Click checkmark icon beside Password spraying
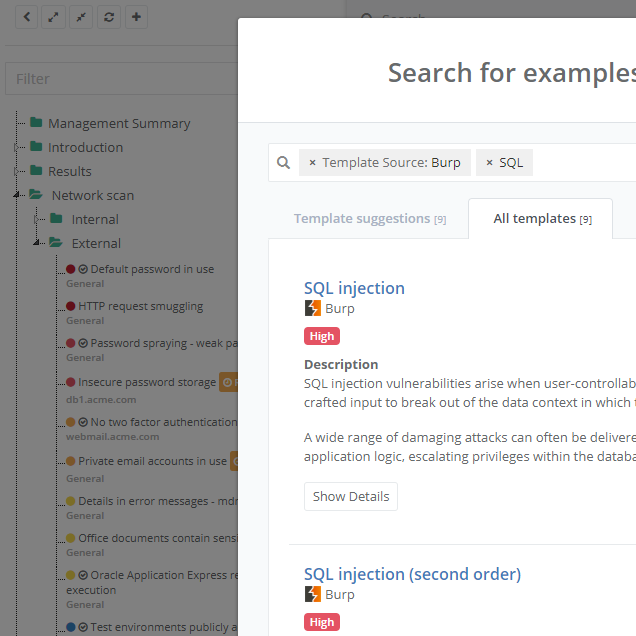The height and width of the screenshot is (636, 636). [x=83, y=343]
